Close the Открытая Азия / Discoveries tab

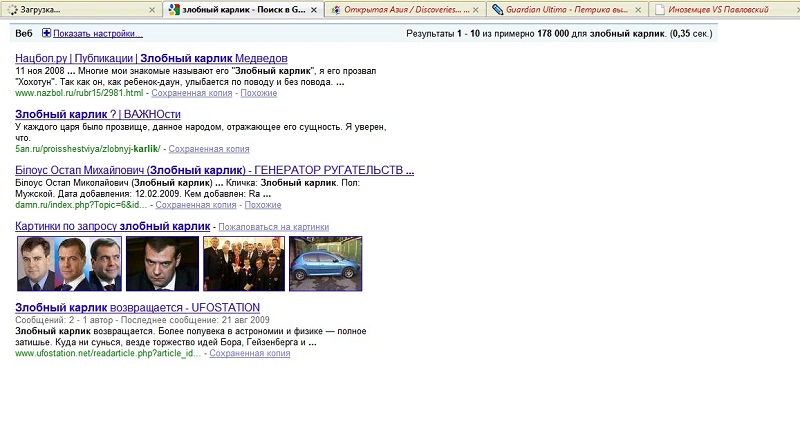pos(476,10)
